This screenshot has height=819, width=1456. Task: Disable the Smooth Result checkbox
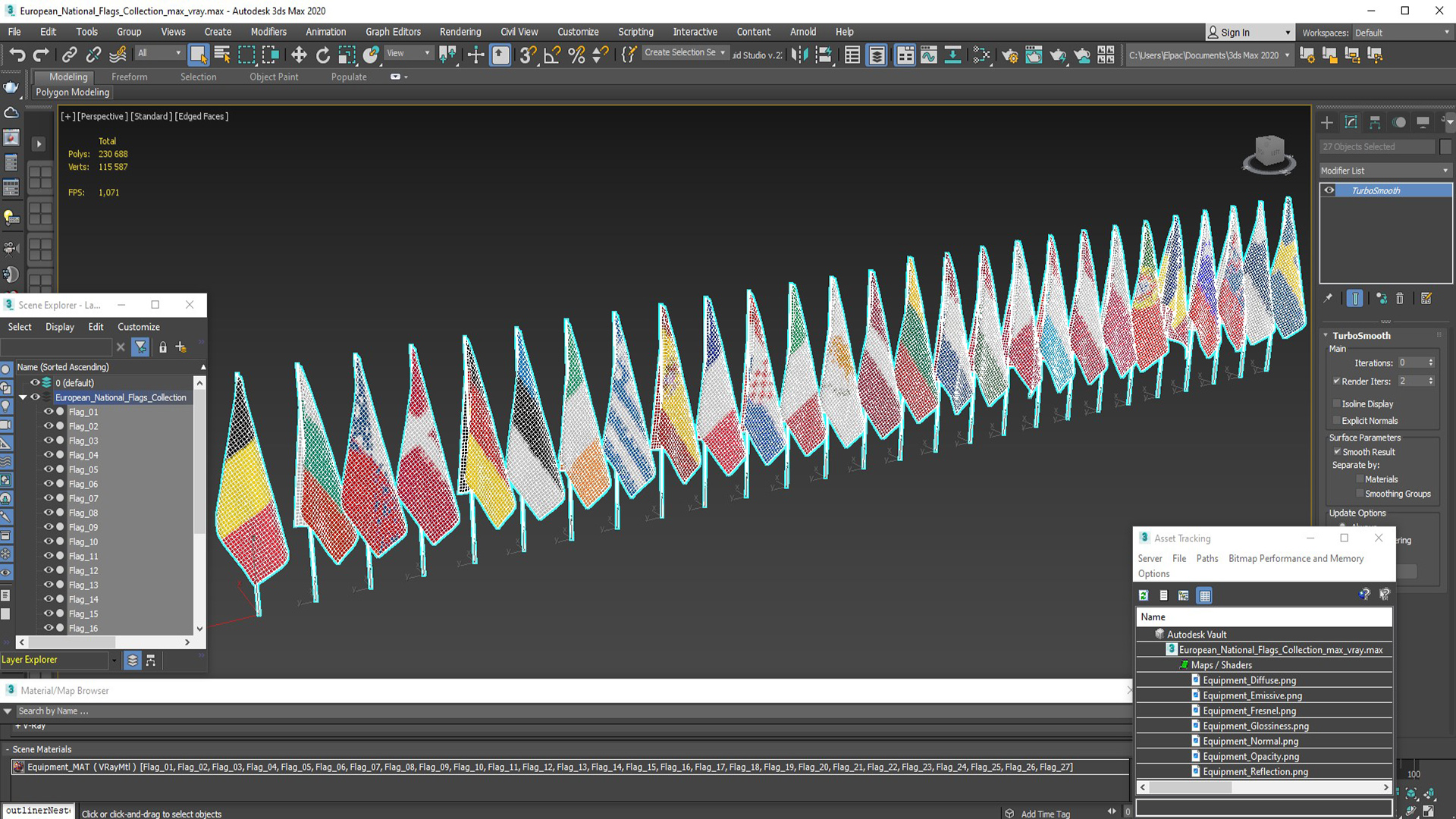1337,451
